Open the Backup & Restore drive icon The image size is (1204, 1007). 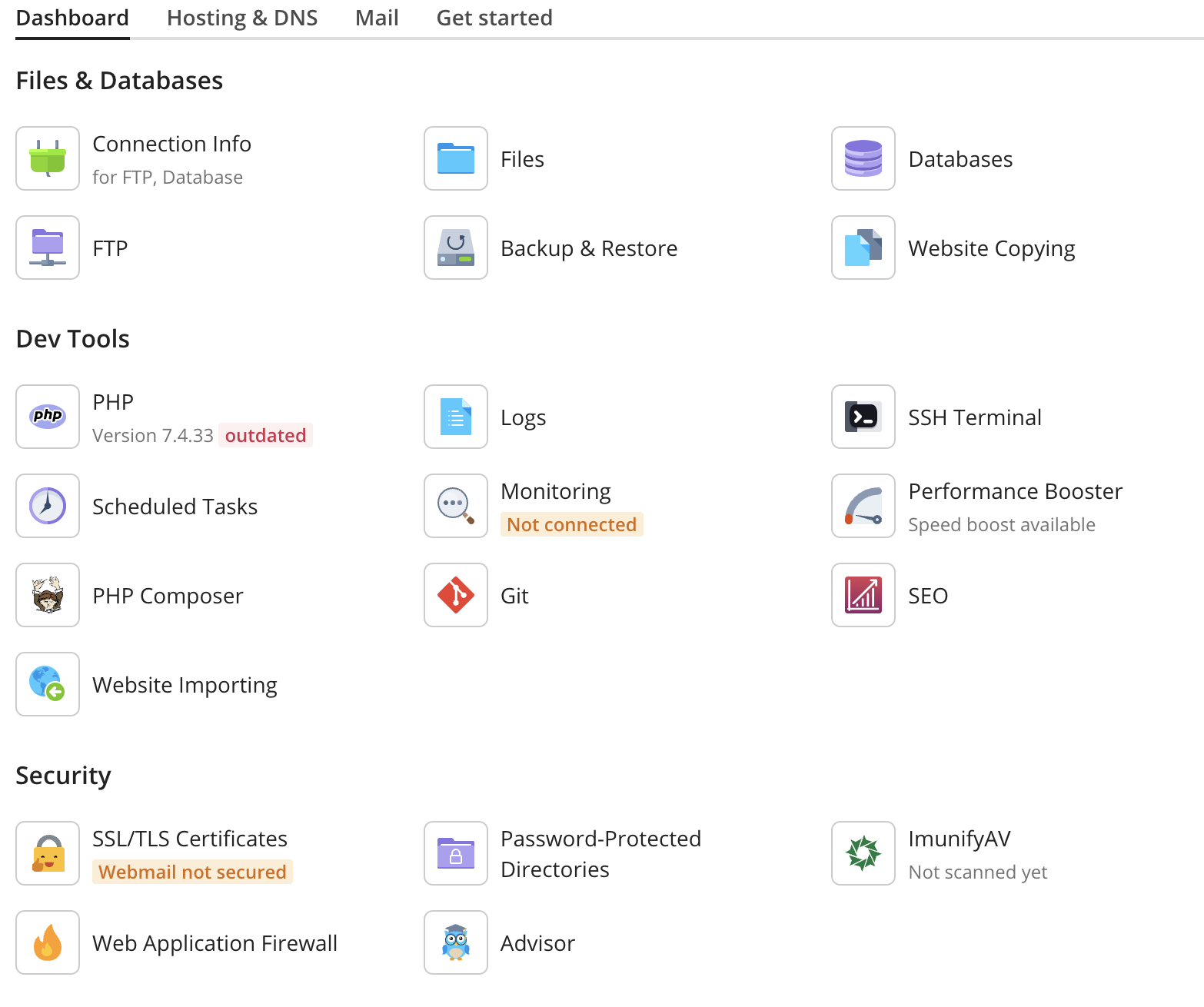(456, 248)
